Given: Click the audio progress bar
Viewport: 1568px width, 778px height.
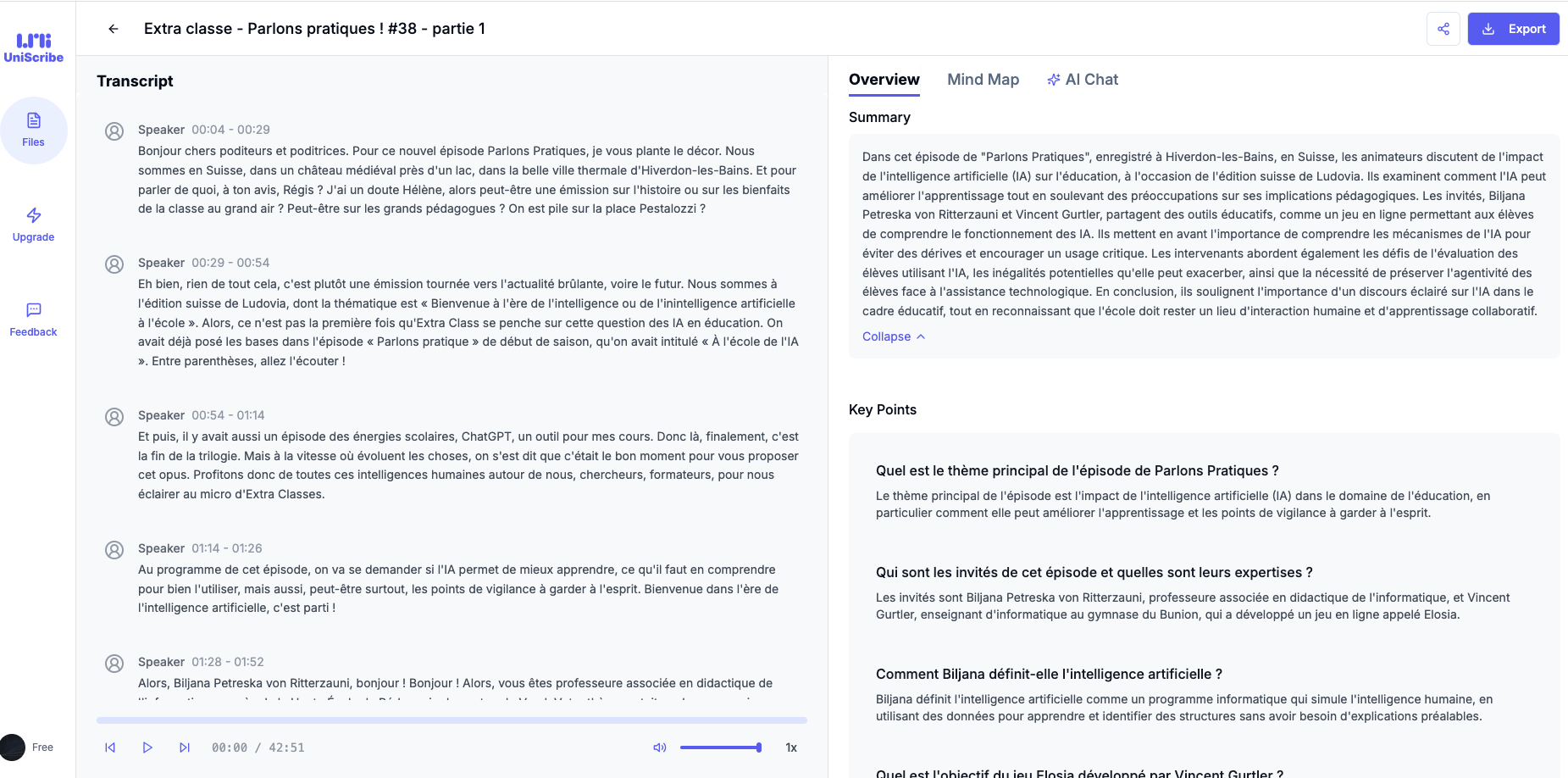Looking at the screenshot, I should coord(452,720).
